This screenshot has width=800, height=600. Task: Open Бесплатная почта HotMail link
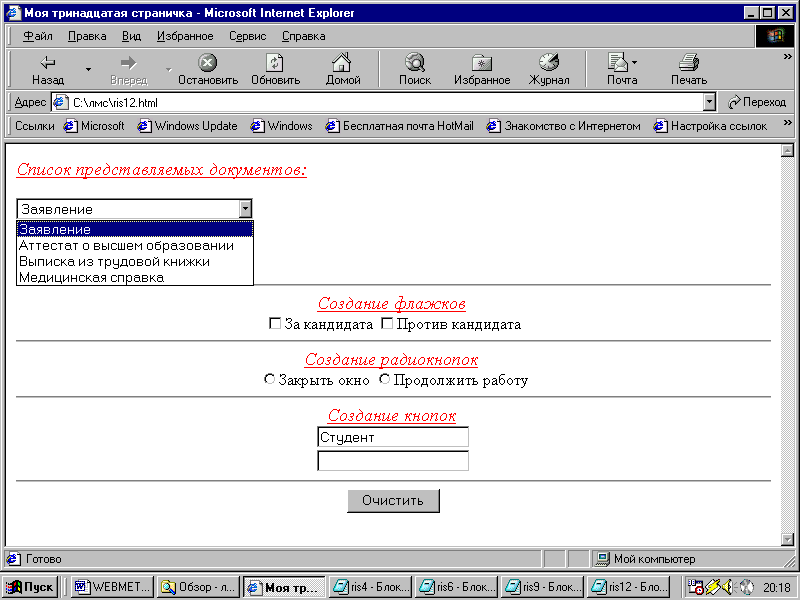coord(399,126)
